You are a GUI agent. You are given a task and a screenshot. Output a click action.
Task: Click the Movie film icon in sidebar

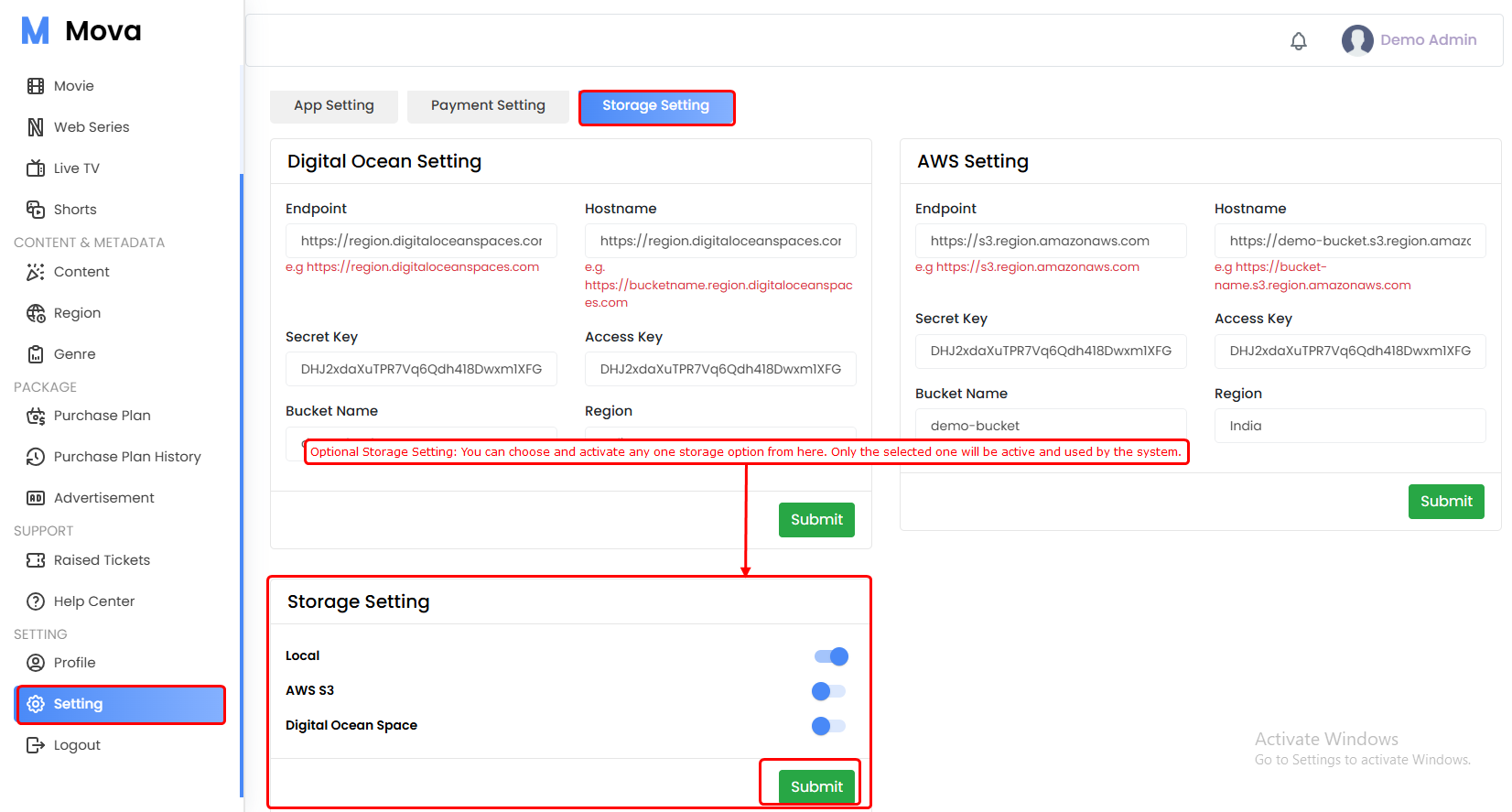(x=36, y=86)
